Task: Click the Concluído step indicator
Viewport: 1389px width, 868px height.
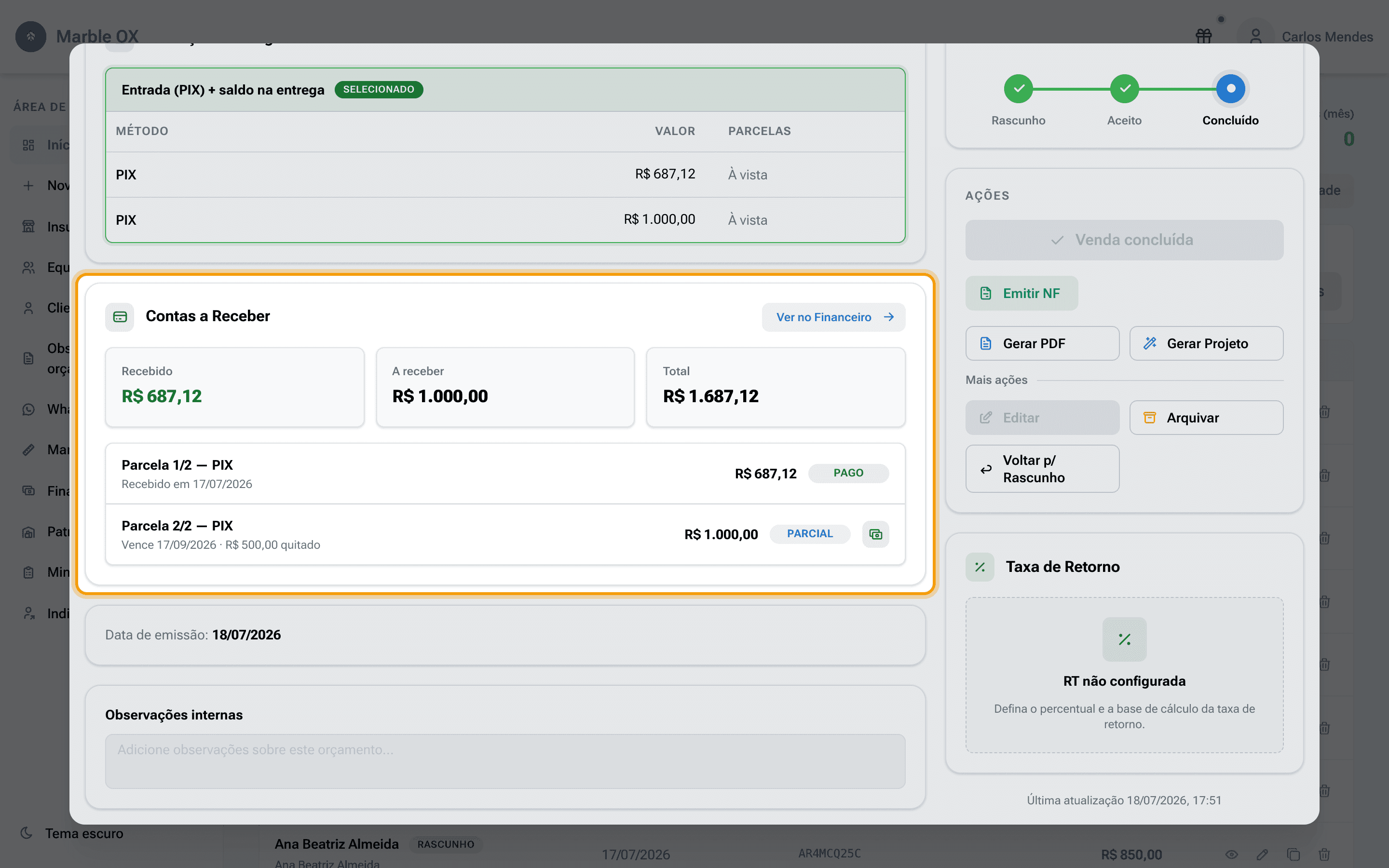Action: [1230, 88]
